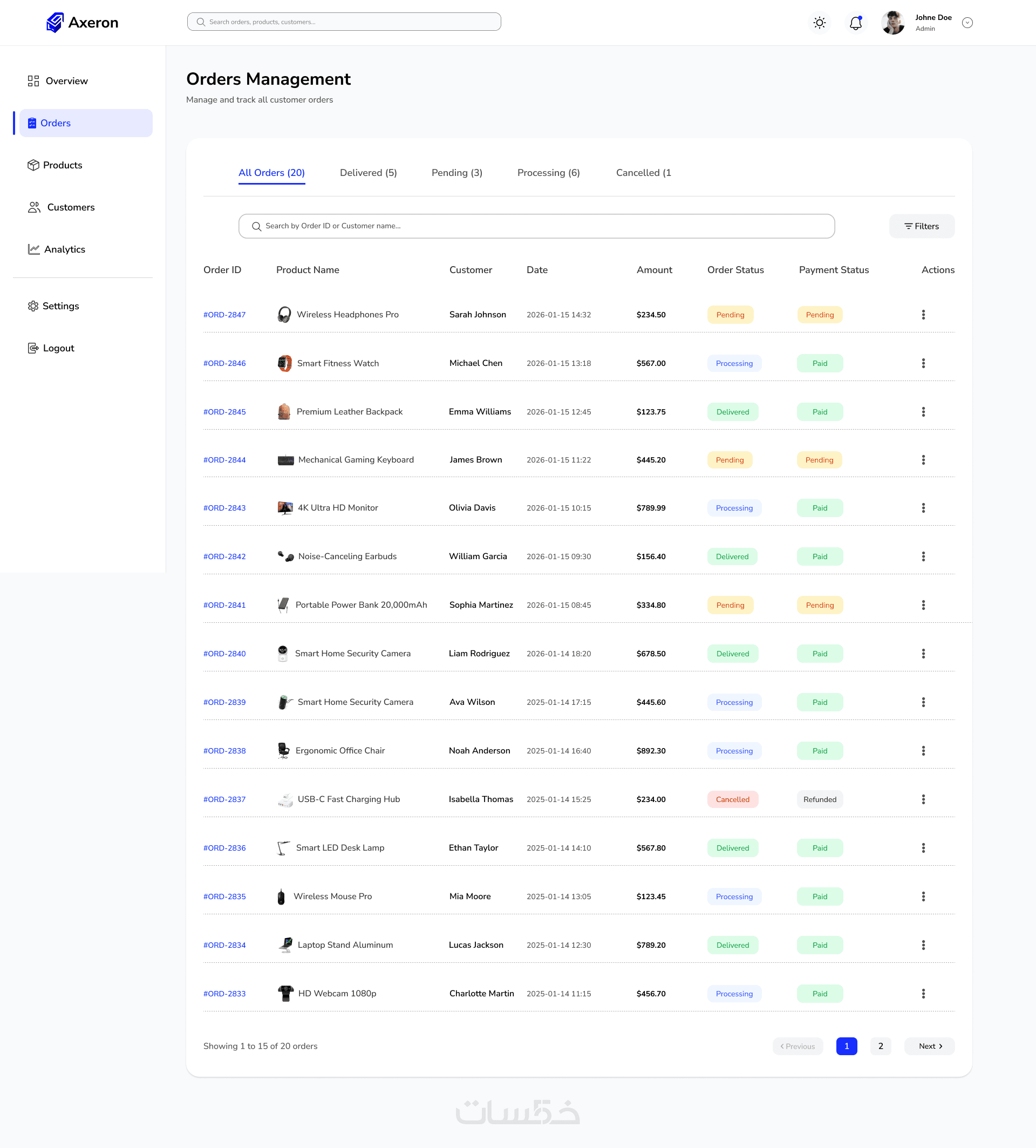
Task: Click the Next page button
Action: 929,1046
